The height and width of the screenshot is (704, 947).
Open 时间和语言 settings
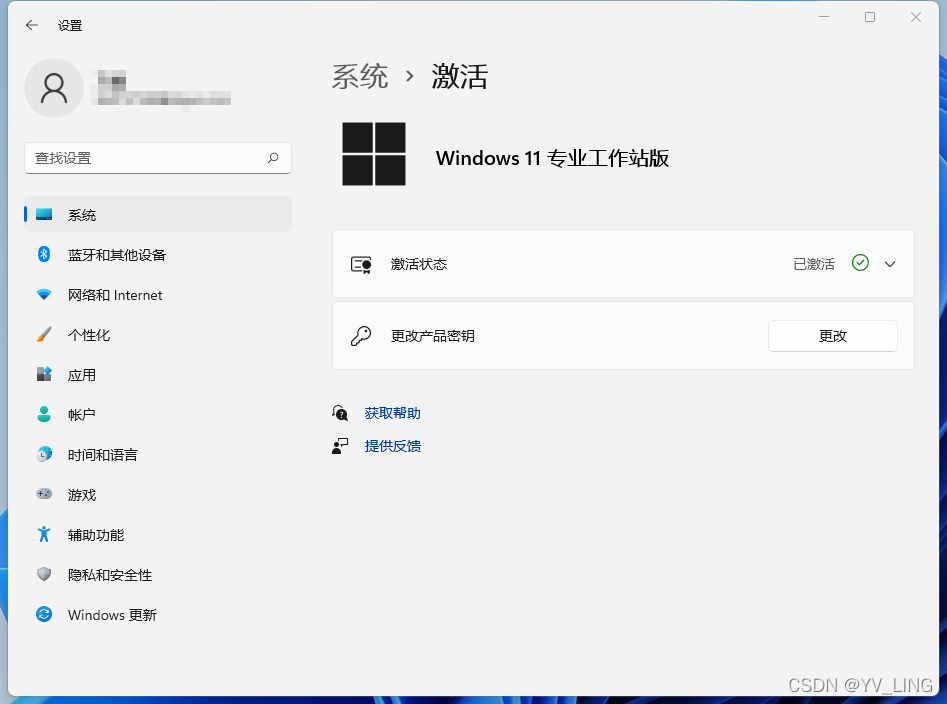coord(158,454)
